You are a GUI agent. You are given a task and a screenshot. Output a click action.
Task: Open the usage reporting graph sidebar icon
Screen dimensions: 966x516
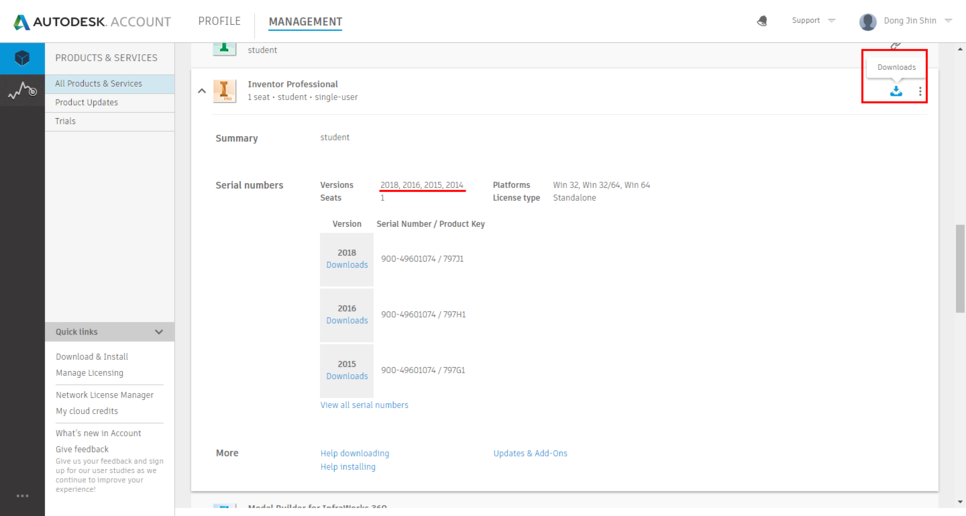point(22,91)
